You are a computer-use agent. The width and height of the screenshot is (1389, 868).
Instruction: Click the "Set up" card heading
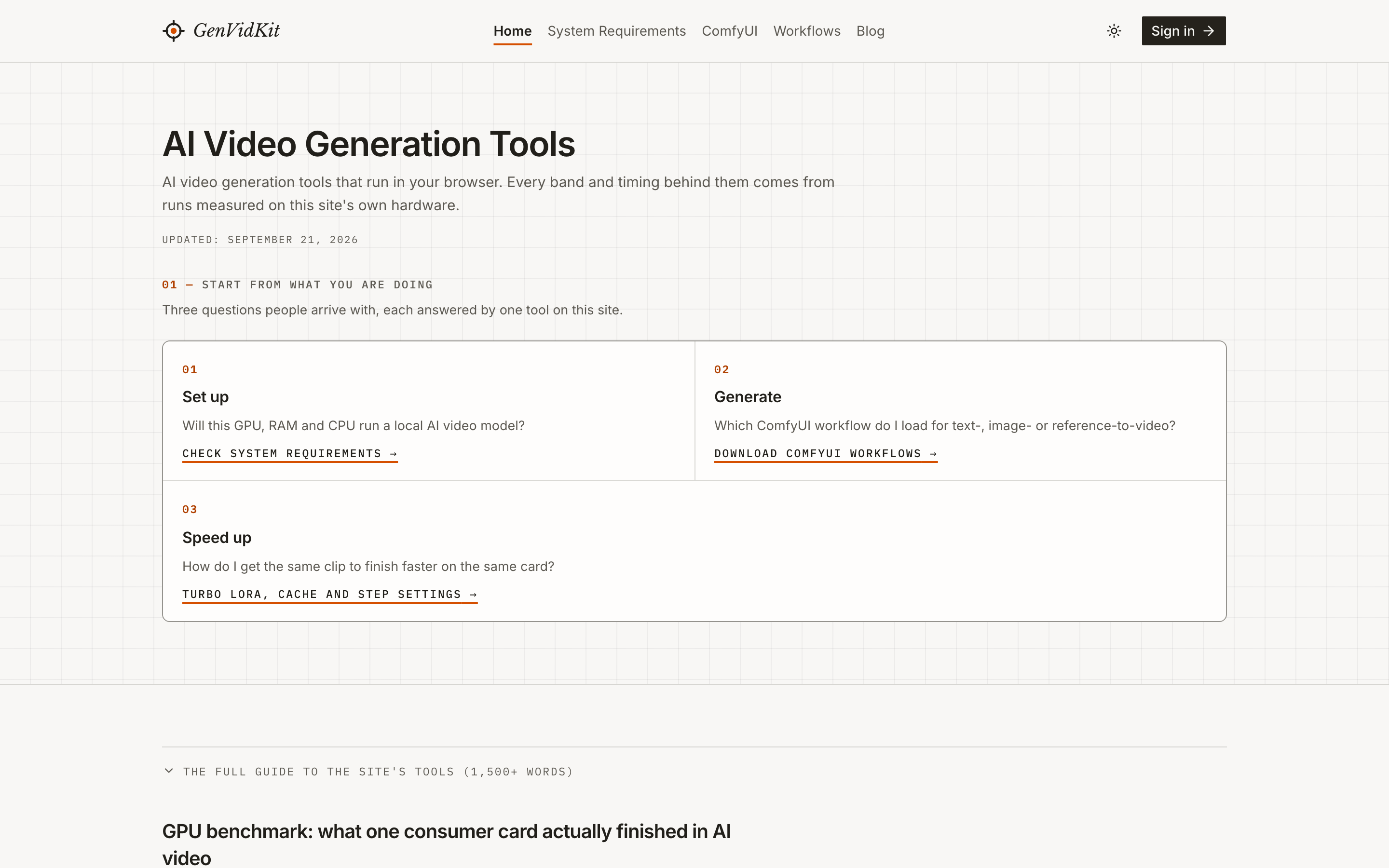point(205,397)
